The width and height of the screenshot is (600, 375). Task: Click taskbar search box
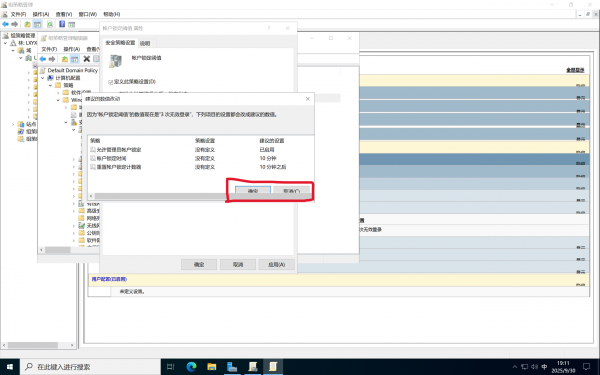tap(90, 367)
